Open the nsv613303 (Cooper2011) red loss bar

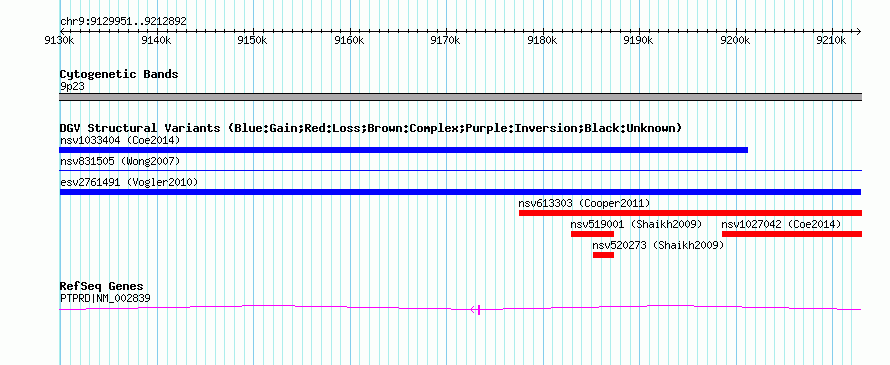(690, 213)
